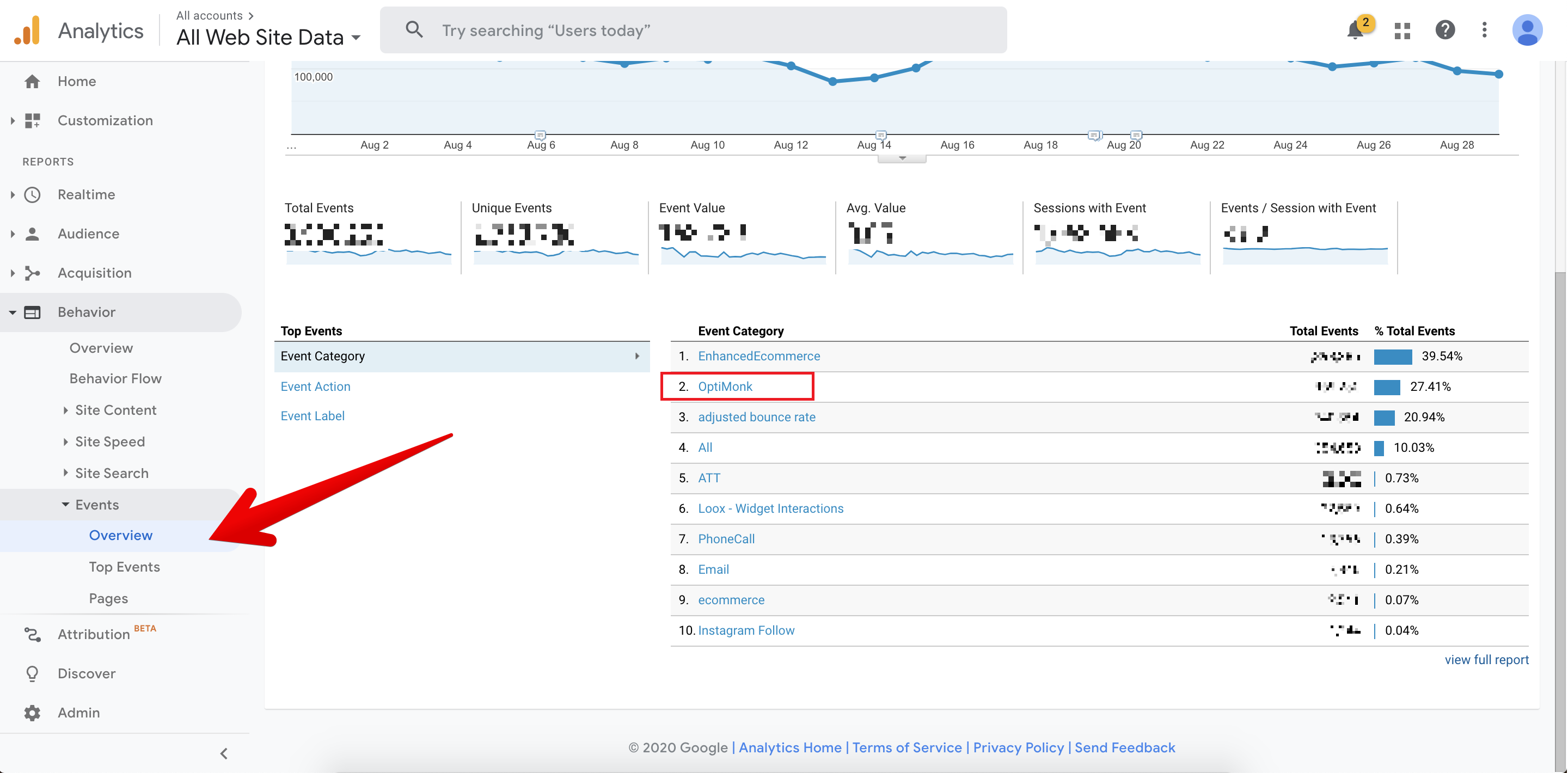Viewport: 1568px width, 773px height.
Task: Open Privacy Policy footer link
Action: (x=1018, y=747)
